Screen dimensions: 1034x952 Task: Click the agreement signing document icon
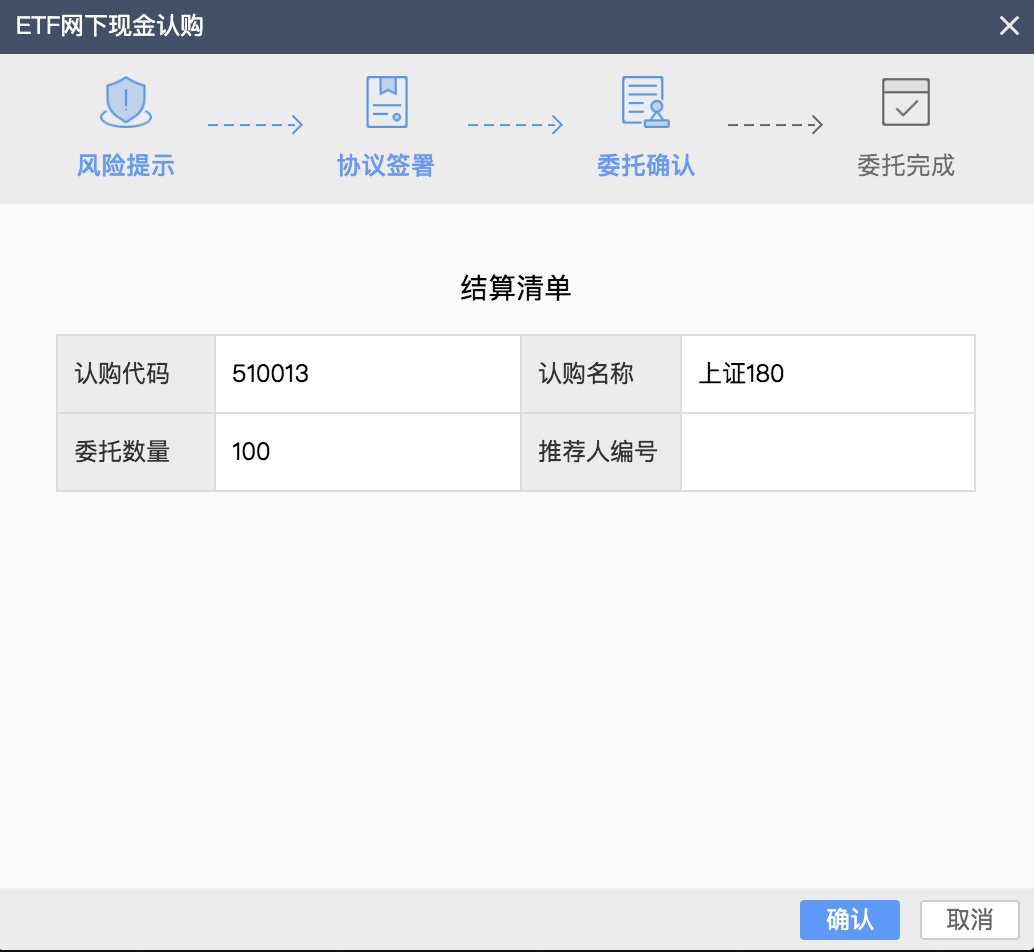[x=386, y=102]
